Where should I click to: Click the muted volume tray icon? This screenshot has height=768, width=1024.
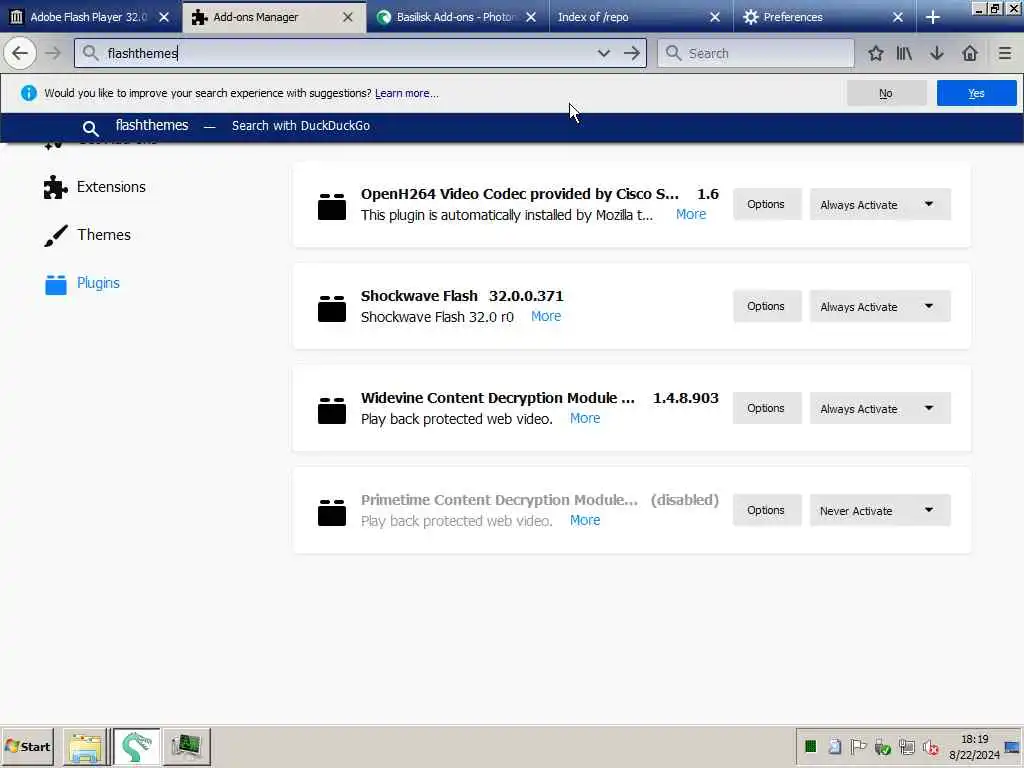point(931,746)
